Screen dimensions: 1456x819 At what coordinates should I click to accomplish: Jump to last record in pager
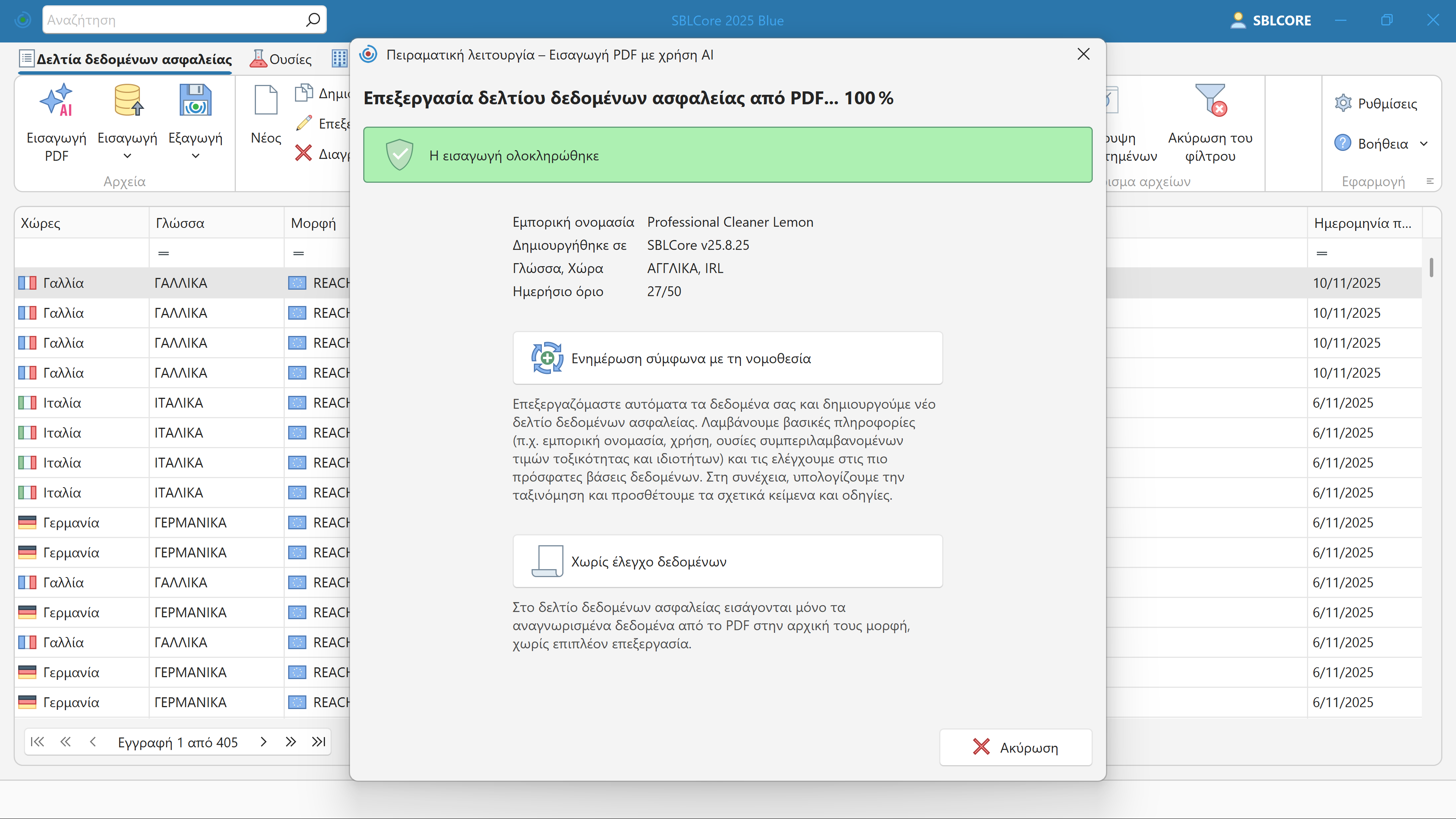point(319,742)
